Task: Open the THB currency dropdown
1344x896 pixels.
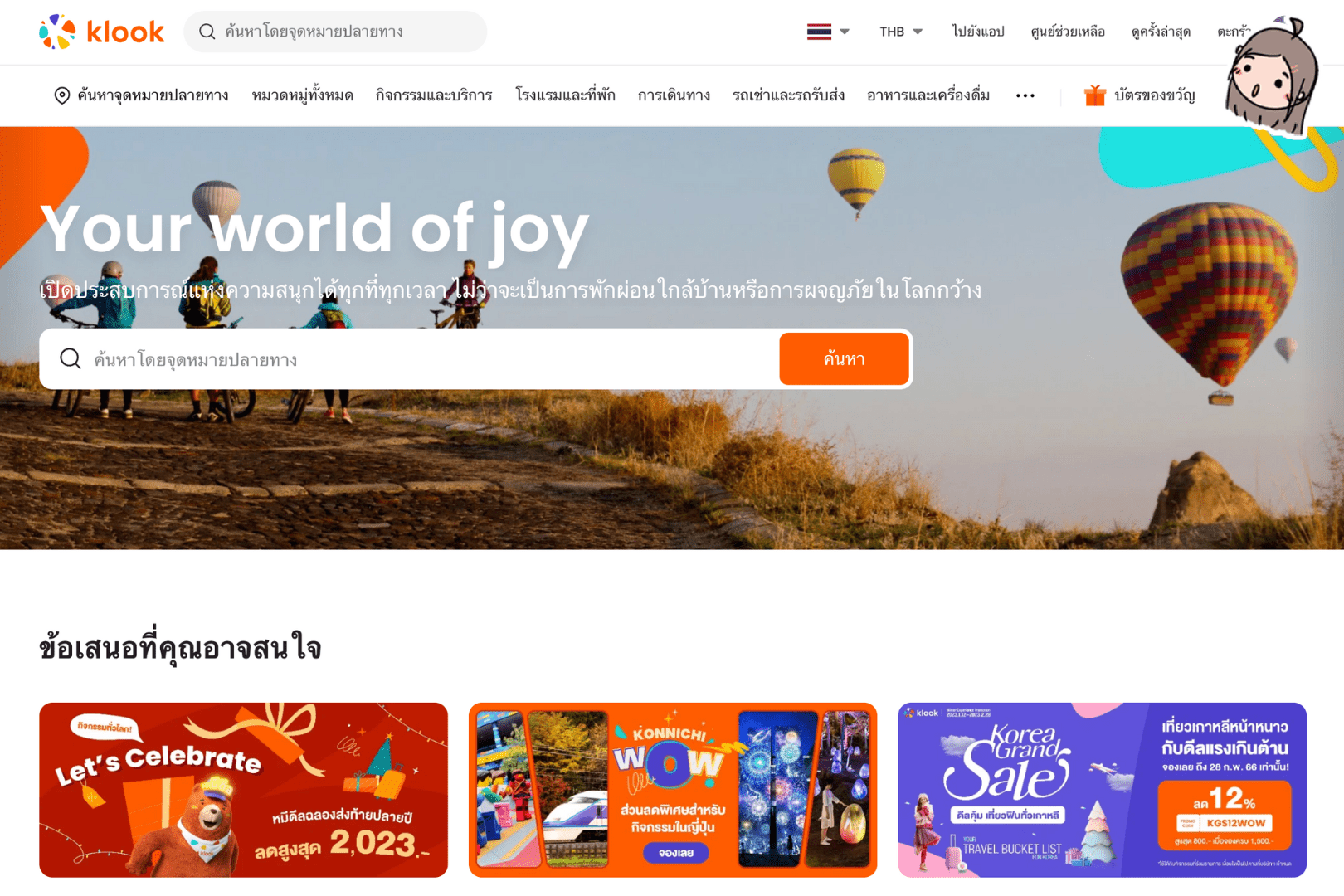Action: tap(901, 32)
